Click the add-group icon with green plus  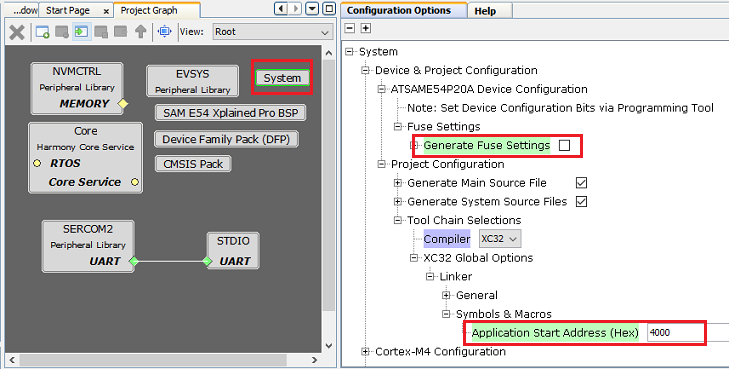43,32
